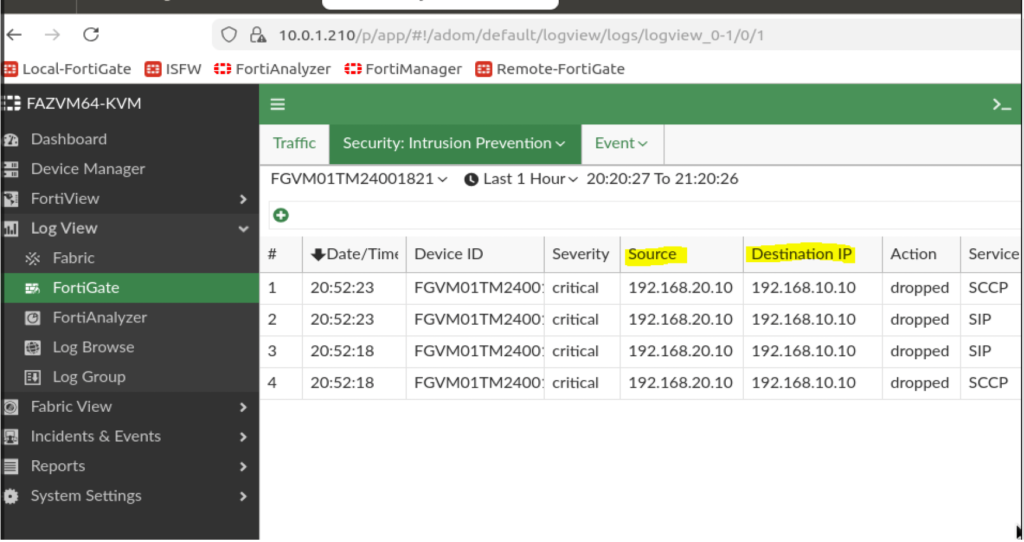Click the Source column header
Viewport: 1024px width, 542px height.
(x=681, y=254)
